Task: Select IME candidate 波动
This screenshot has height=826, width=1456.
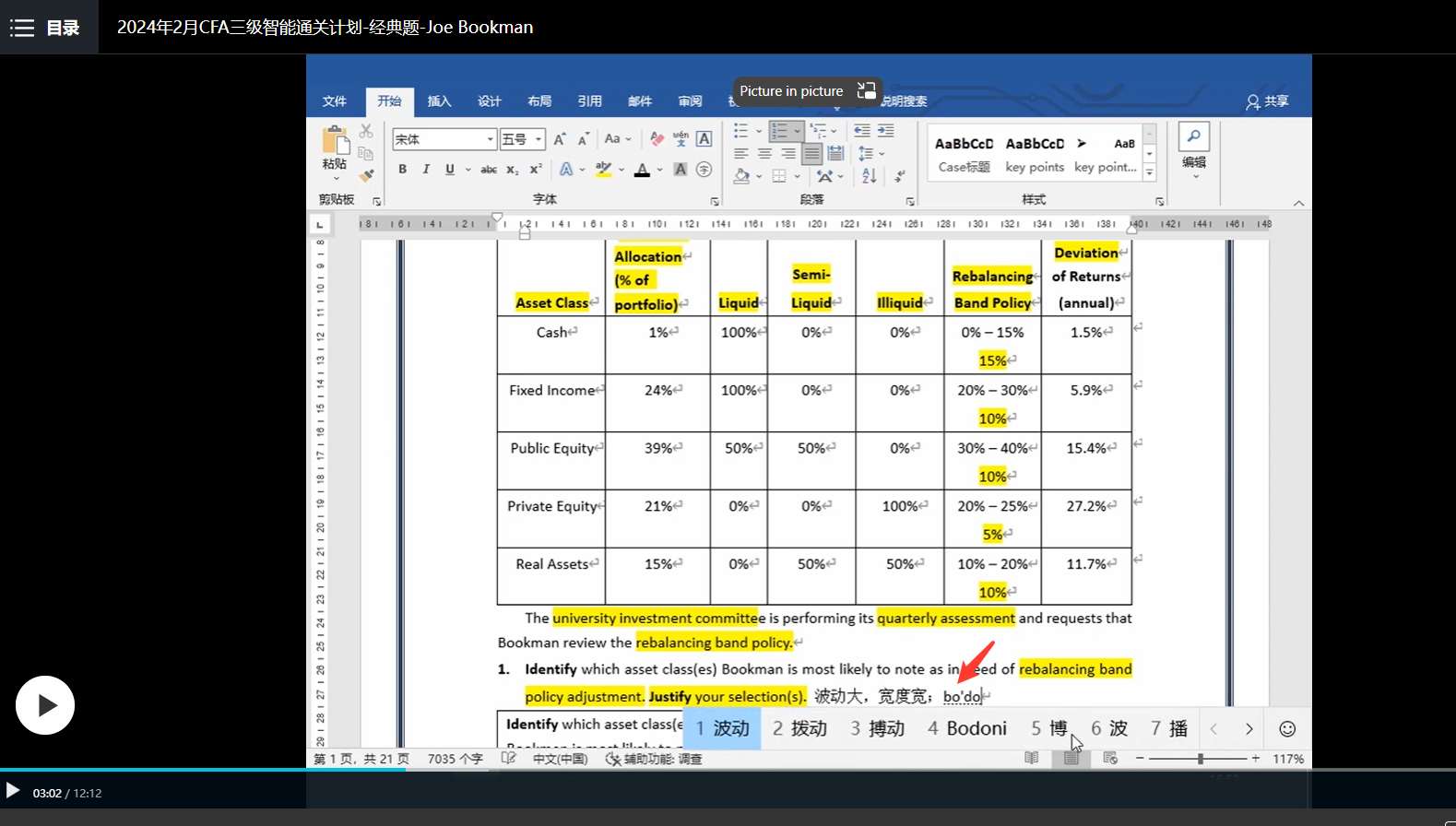Action: 722,729
